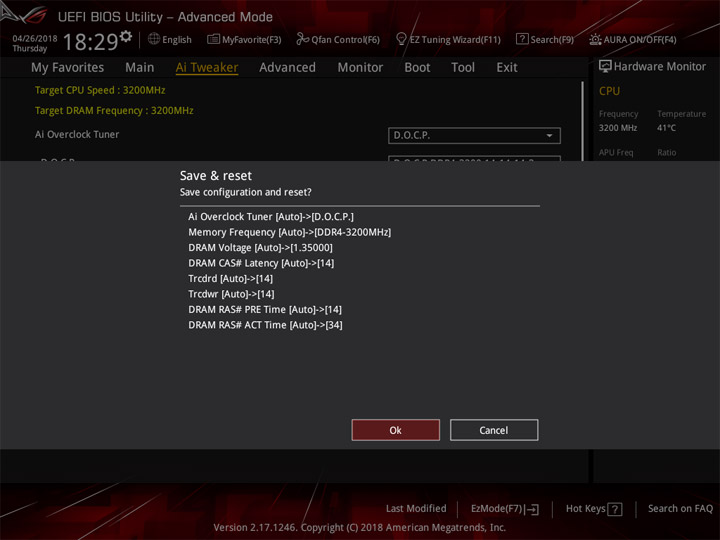Go to the Boot tab
Screen dimensions: 720x540
pos(417,68)
